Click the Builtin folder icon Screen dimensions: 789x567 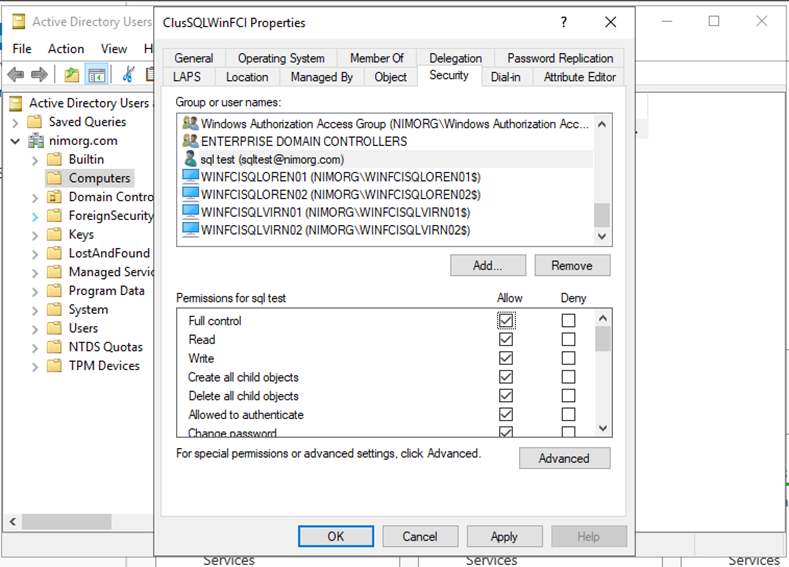[x=54, y=159]
